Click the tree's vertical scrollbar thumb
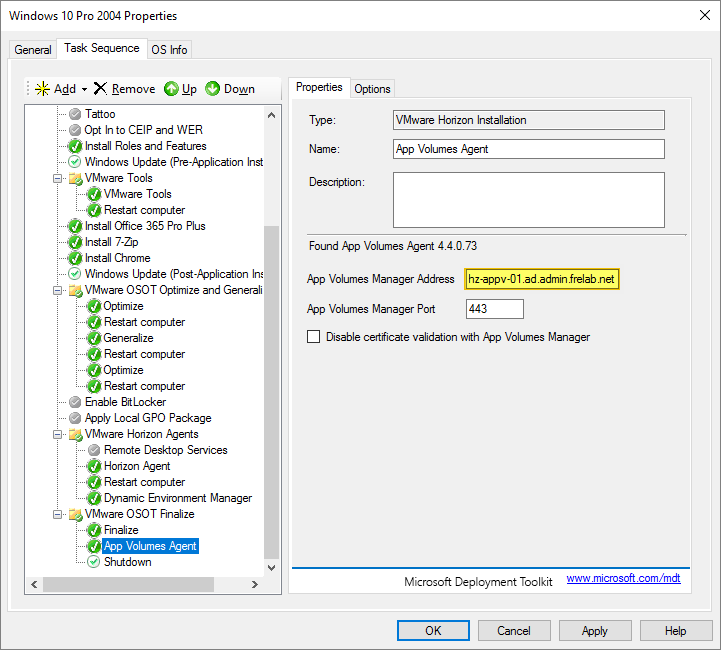The image size is (721, 650). click(x=272, y=390)
